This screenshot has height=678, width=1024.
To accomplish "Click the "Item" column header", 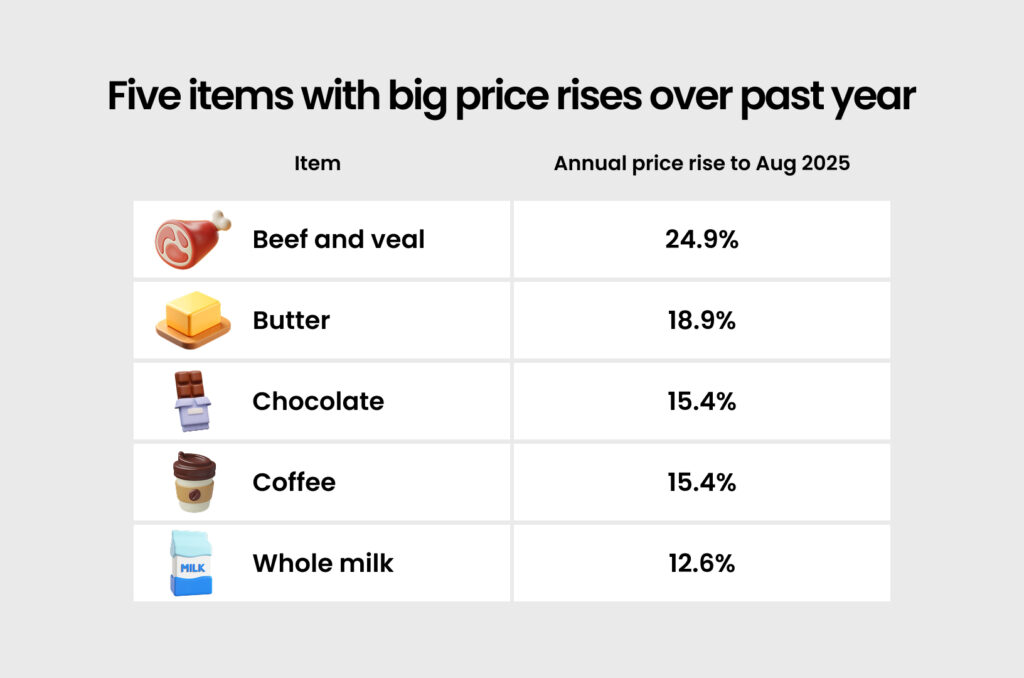I will coord(317,164).
